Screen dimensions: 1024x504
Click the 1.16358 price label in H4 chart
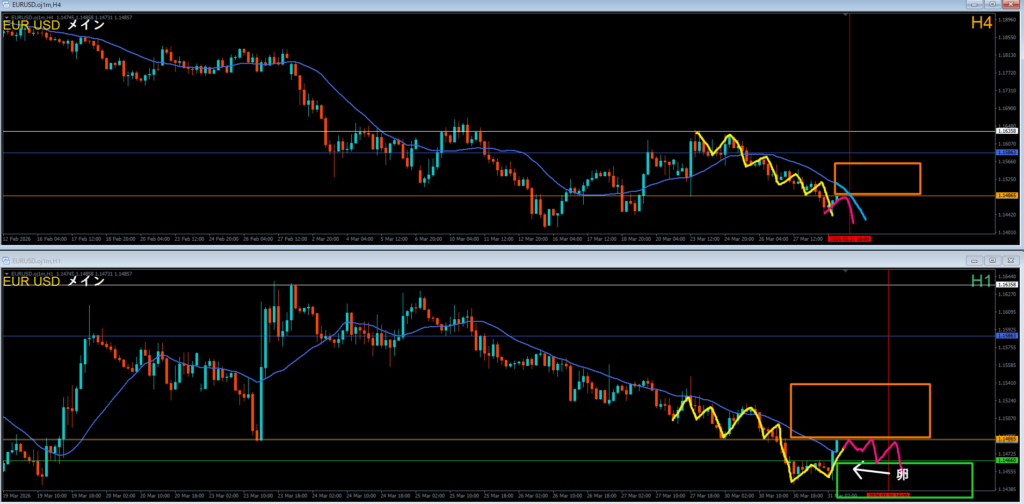pos(1008,131)
